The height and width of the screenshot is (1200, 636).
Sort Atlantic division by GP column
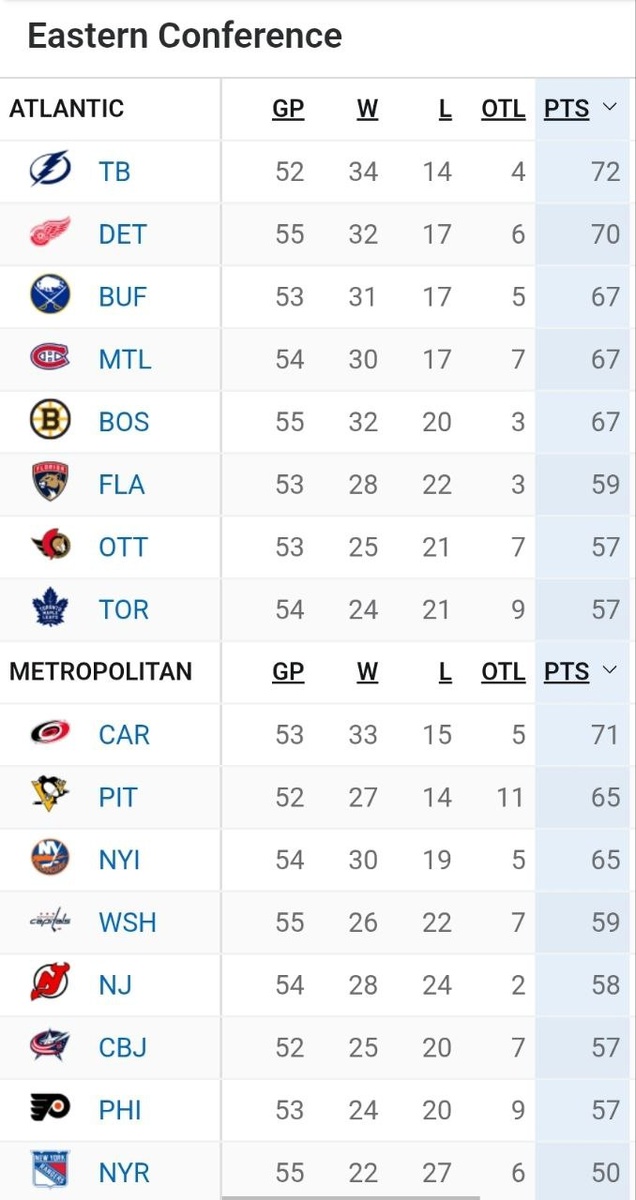pyautogui.click(x=288, y=109)
